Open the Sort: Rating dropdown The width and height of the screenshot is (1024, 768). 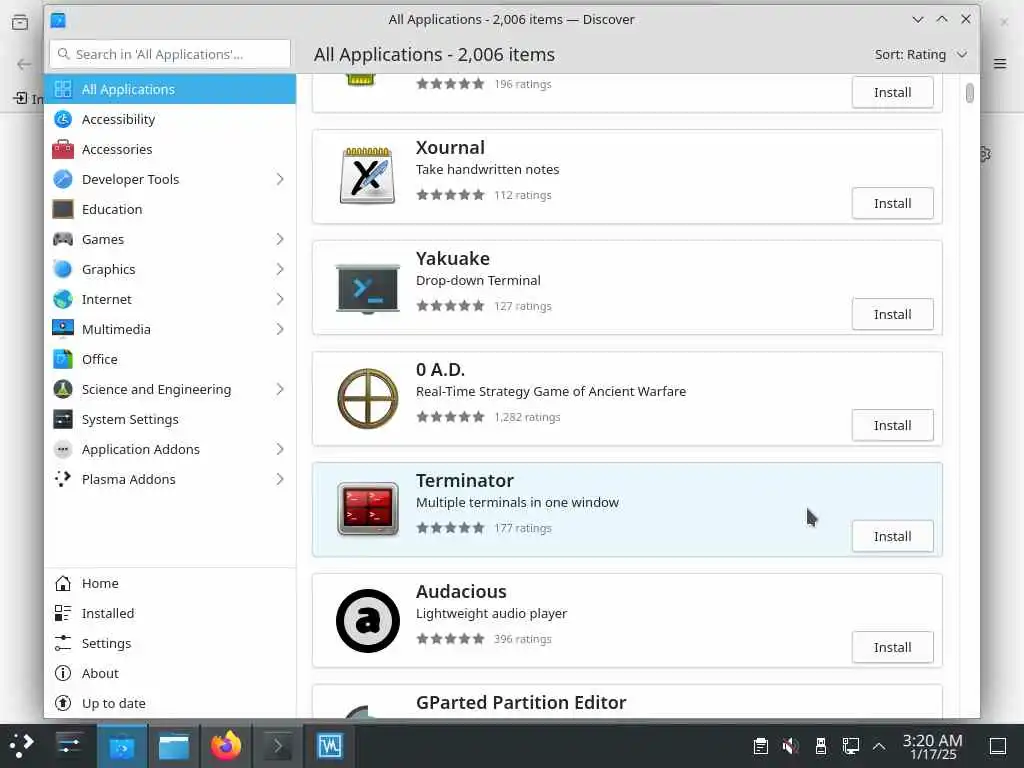click(x=921, y=55)
